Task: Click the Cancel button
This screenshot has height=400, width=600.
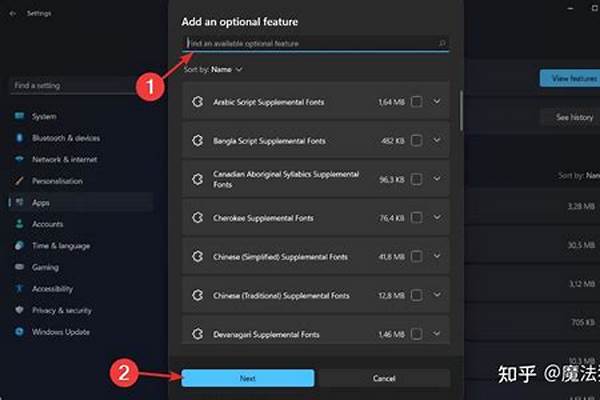Action: pos(384,378)
